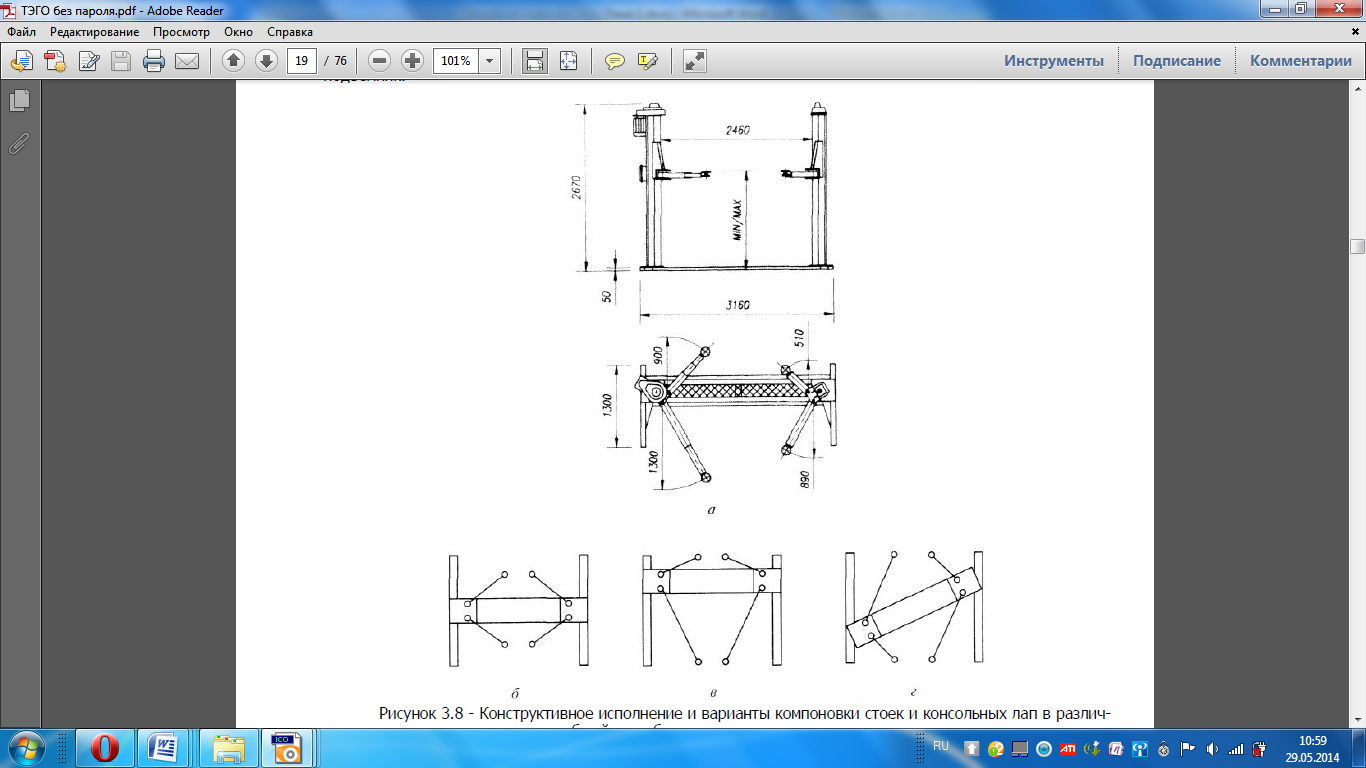Open the Action Center flag icon
1366x768 pixels.
click(1188, 748)
